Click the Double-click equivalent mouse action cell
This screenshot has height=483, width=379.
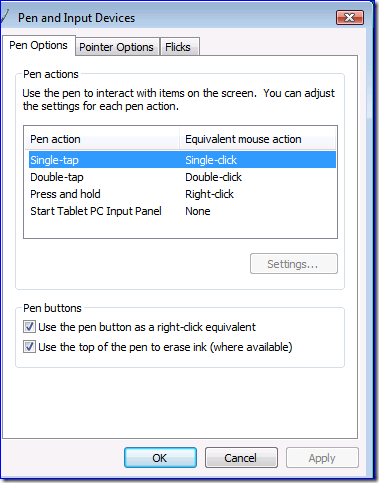pos(213,177)
